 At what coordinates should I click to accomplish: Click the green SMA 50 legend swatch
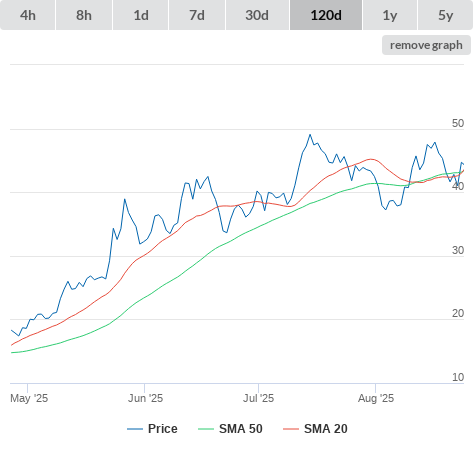click(x=206, y=429)
